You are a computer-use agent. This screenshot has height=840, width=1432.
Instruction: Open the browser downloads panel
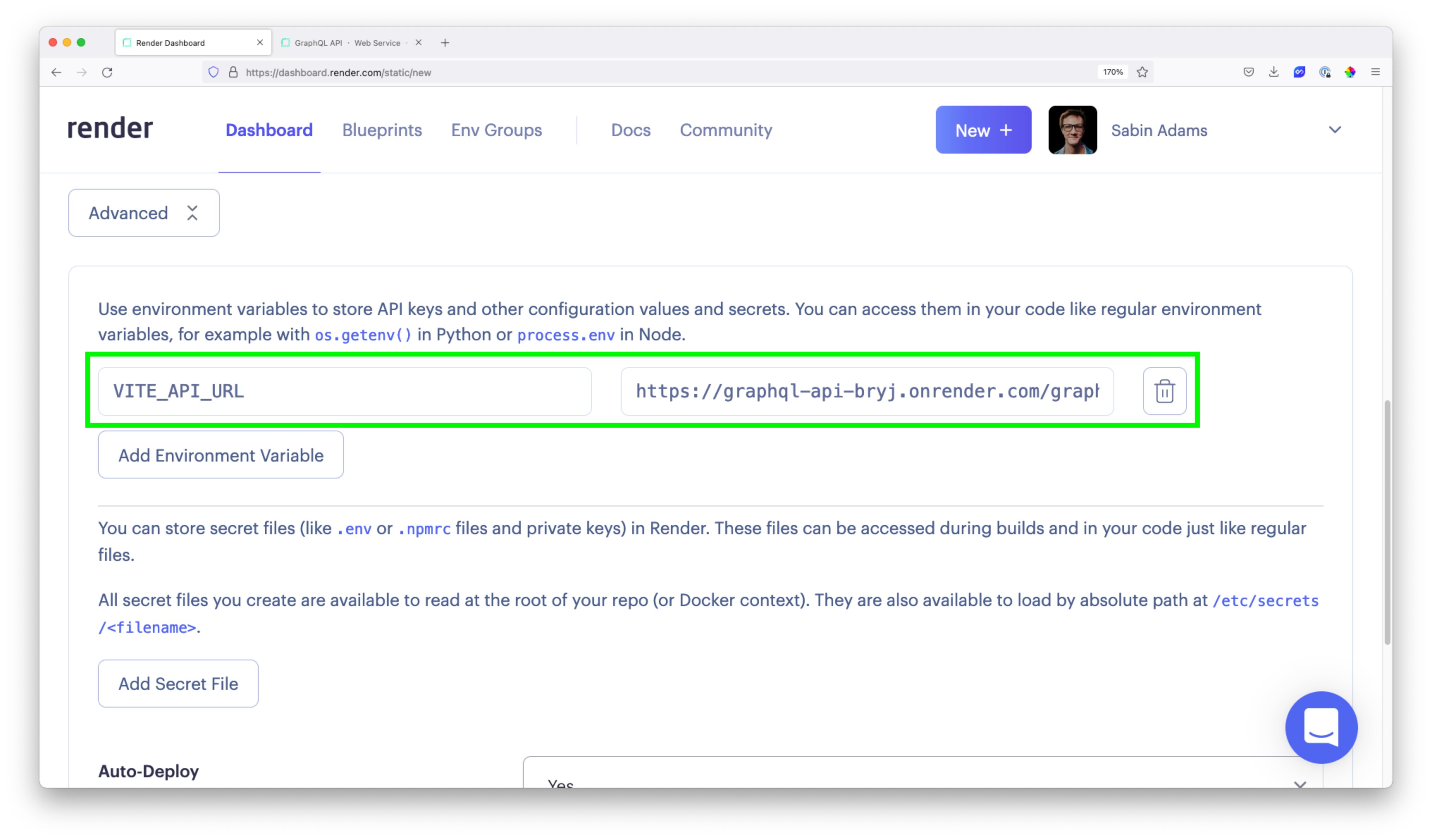[x=1273, y=72]
